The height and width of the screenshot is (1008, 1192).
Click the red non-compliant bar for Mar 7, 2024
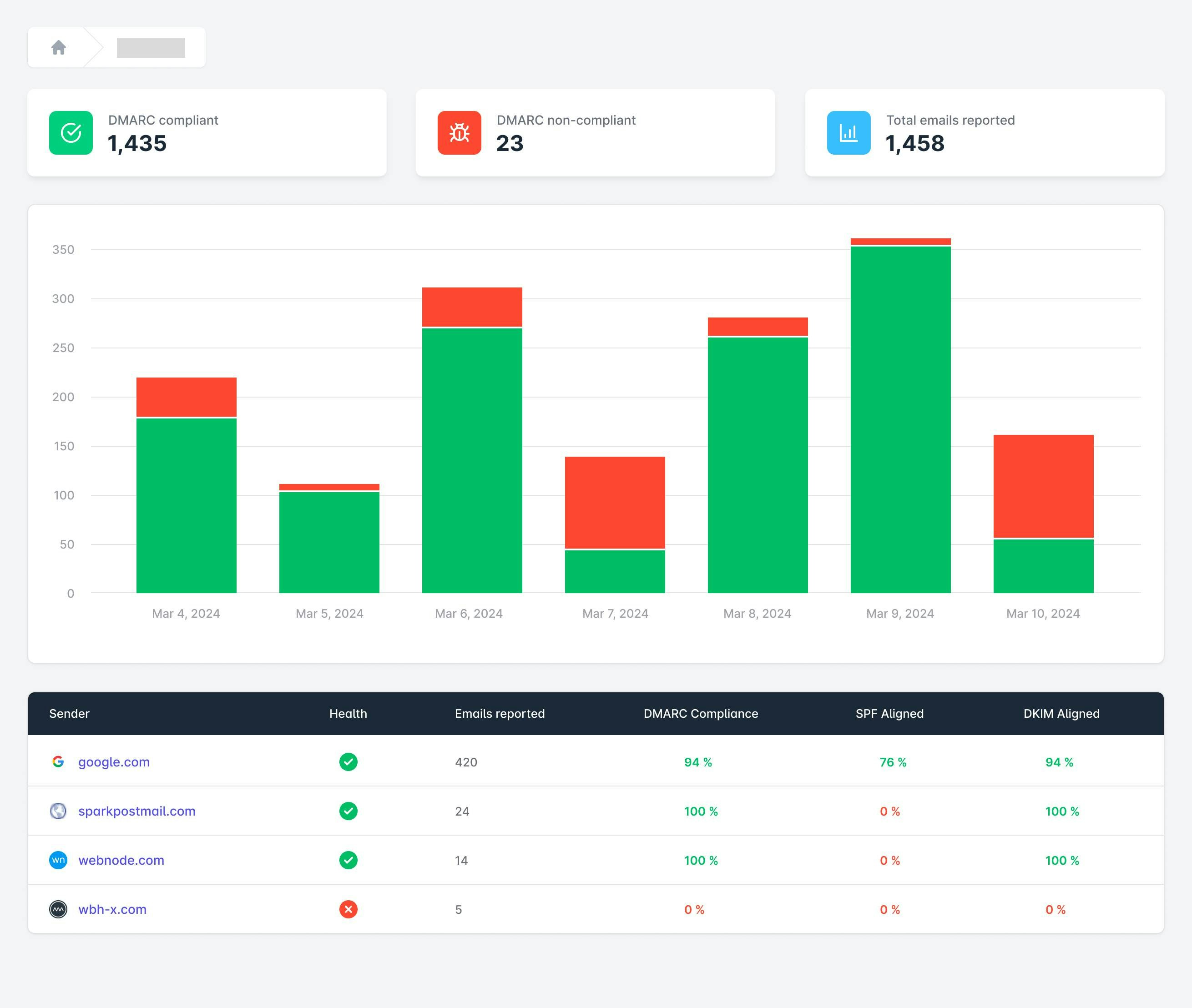[615, 502]
